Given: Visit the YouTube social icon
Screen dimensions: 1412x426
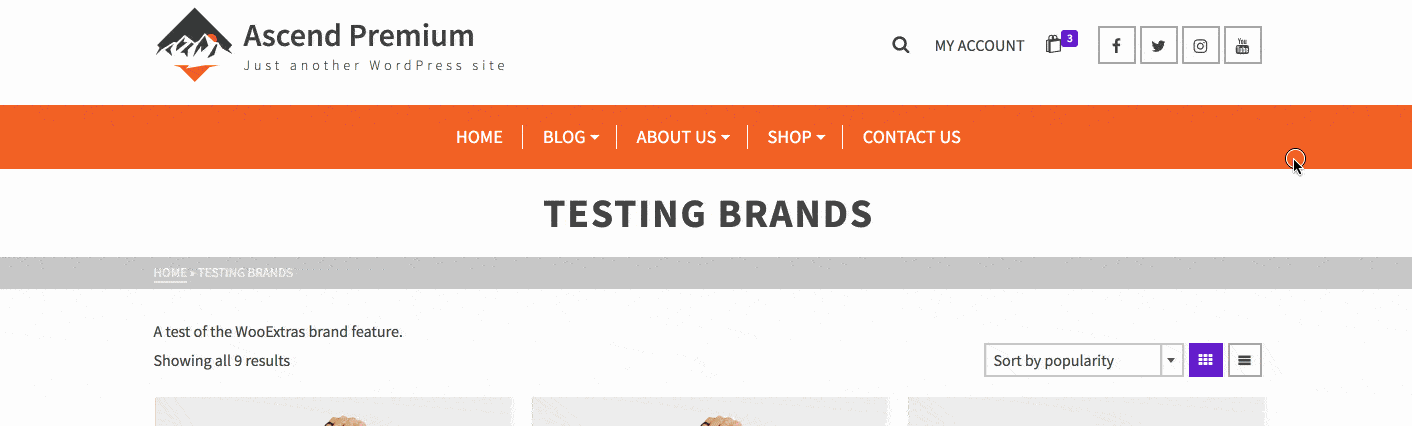Looking at the screenshot, I should pyautogui.click(x=1242, y=45).
